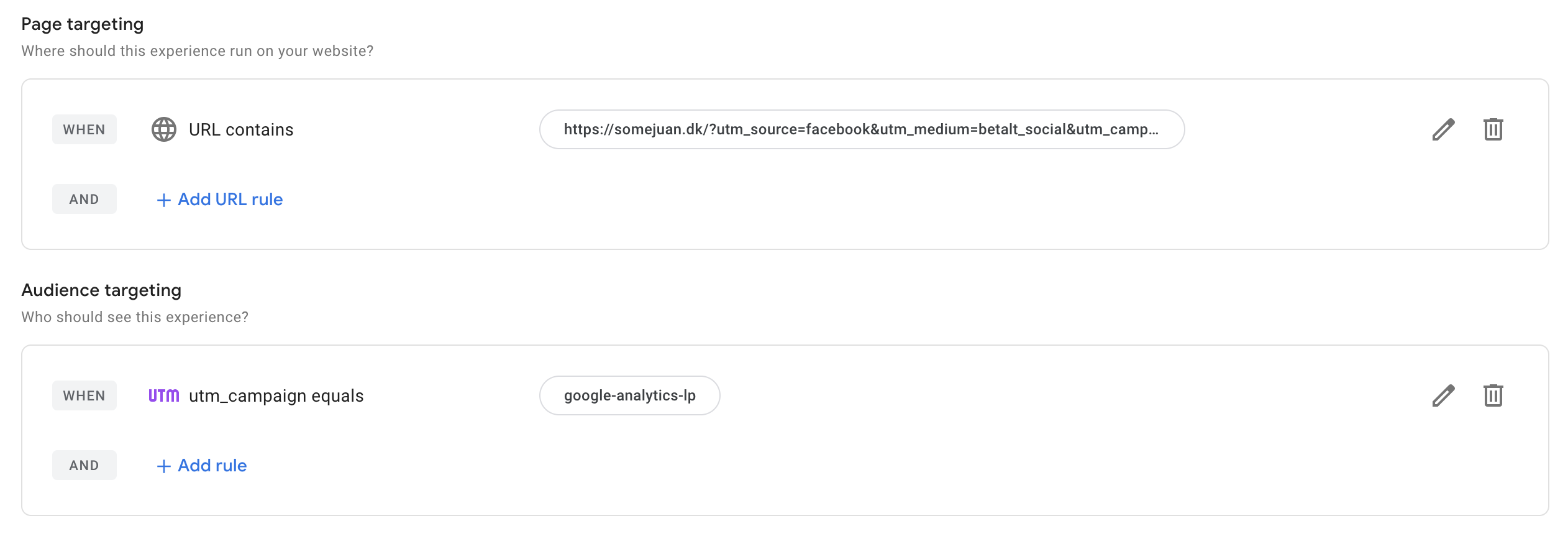The width and height of the screenshot is (1568, 536).
Task: Click the AND badge beside Add rule
Action: [x=84, y=465]
